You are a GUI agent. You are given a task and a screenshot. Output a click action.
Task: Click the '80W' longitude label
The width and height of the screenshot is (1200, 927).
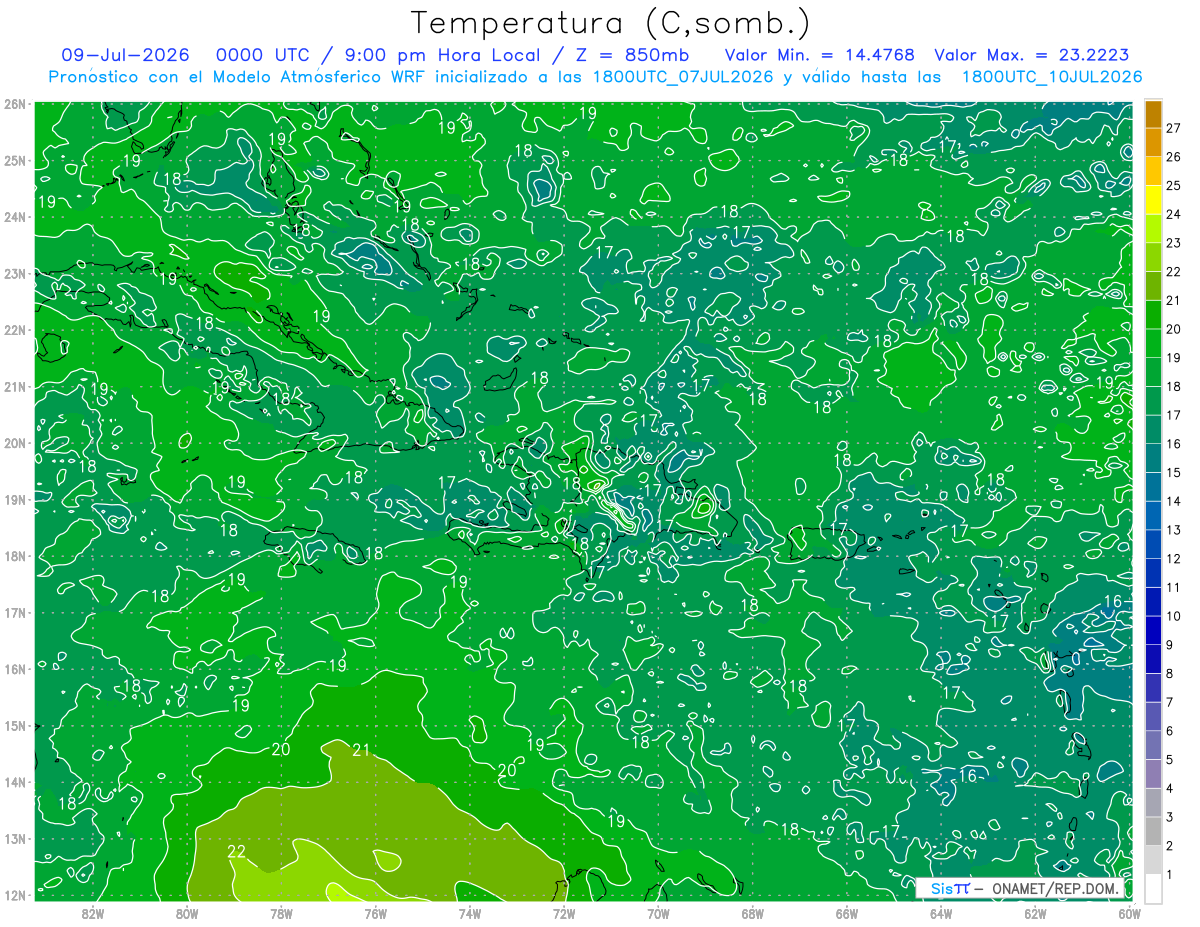click(x=187, y=912)
